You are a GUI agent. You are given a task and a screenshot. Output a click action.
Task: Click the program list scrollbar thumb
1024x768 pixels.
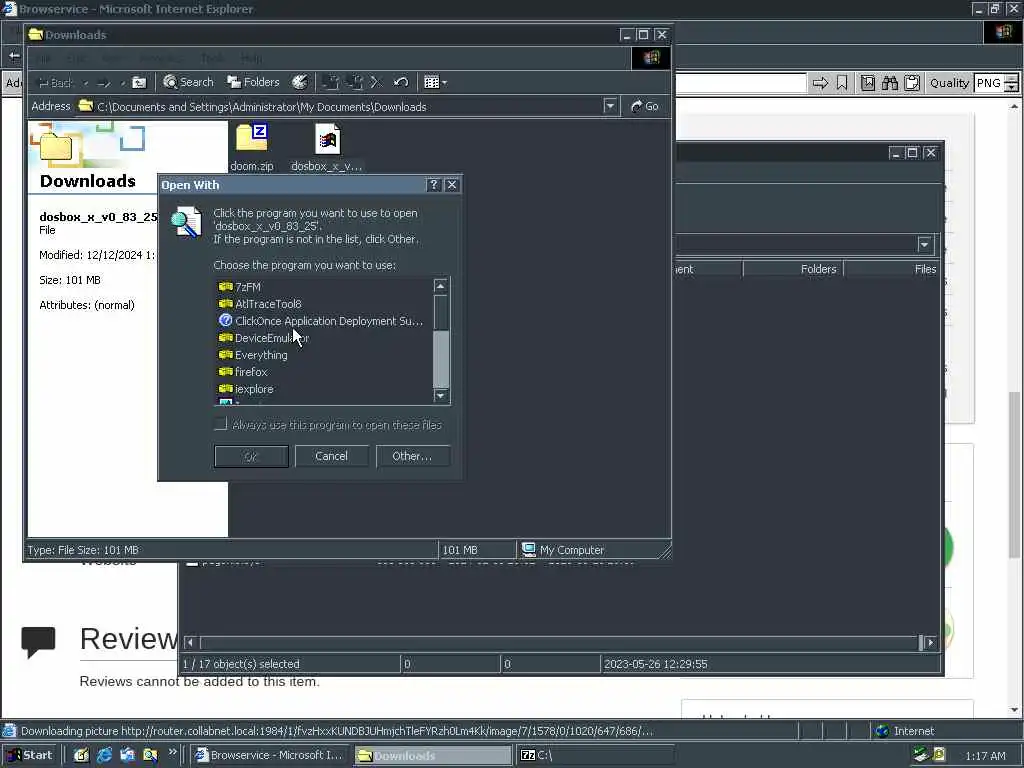tap(441, 359)
